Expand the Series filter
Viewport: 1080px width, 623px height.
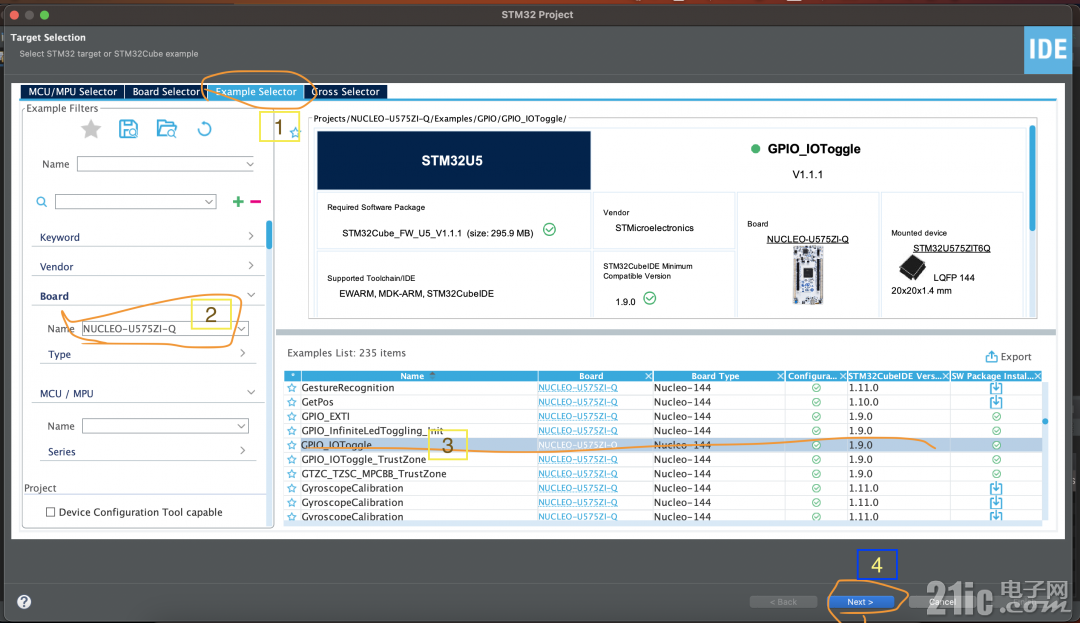[x=242, y=450]
